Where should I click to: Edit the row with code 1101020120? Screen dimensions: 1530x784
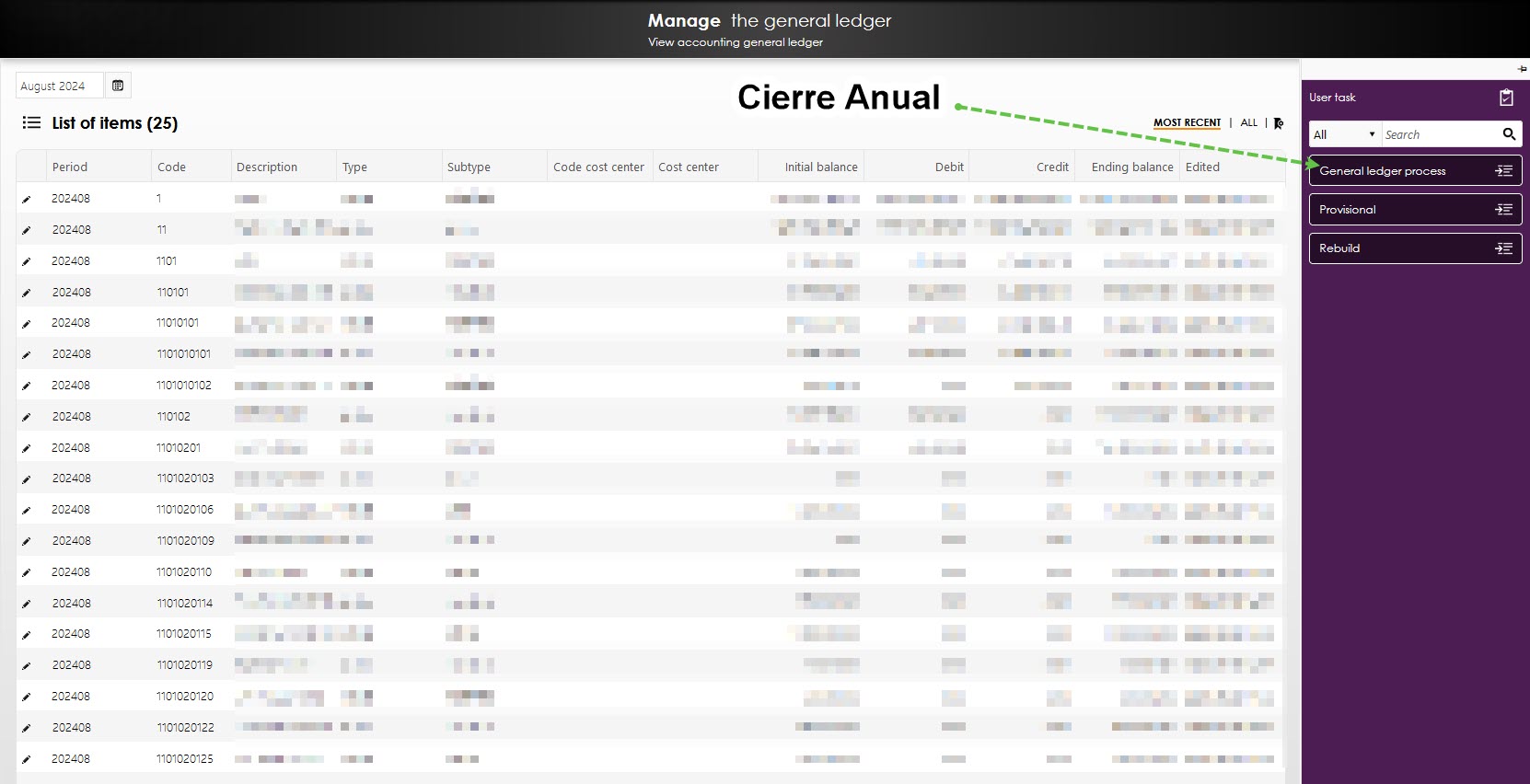27,697
